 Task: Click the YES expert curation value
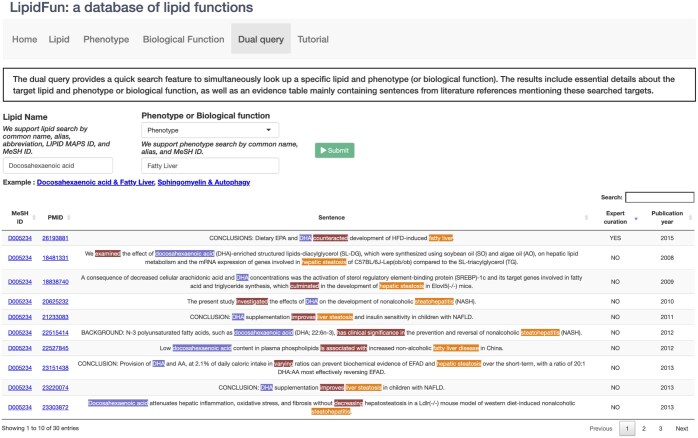click(615, 238)
